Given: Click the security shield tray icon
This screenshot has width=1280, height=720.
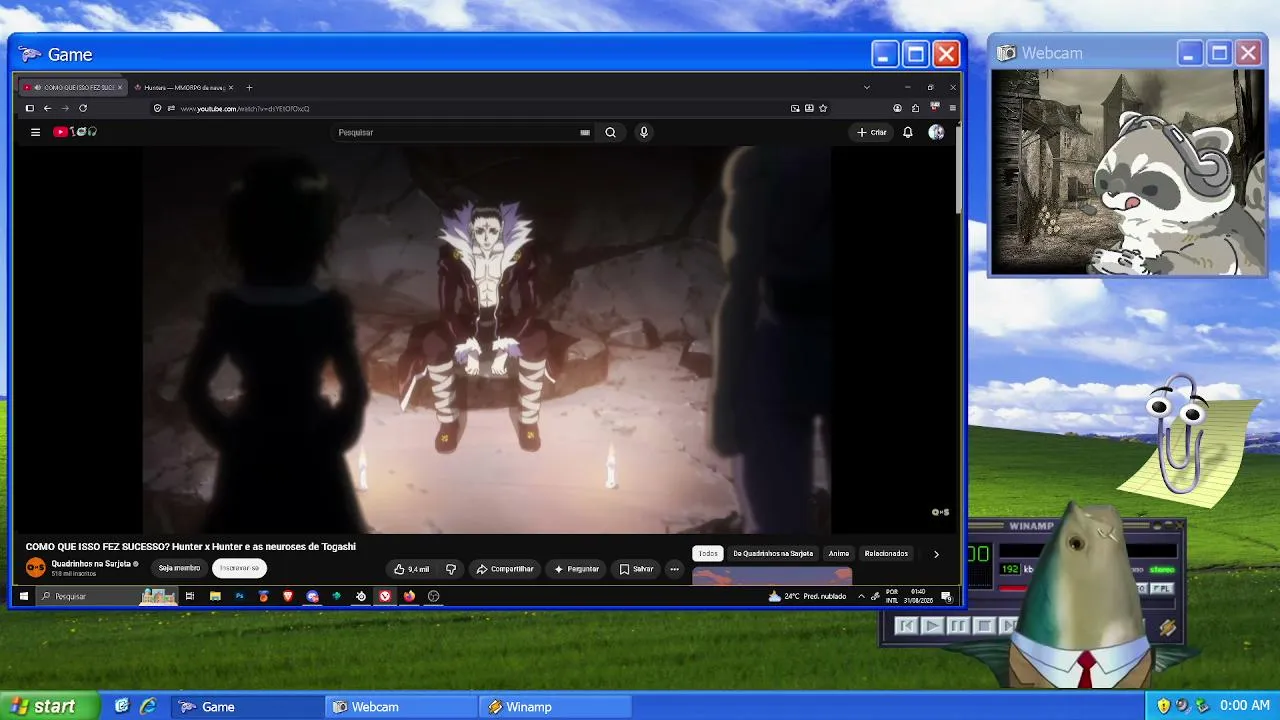Looking at the screenshot, I should pyautogui.click(x=1163, y=706).
